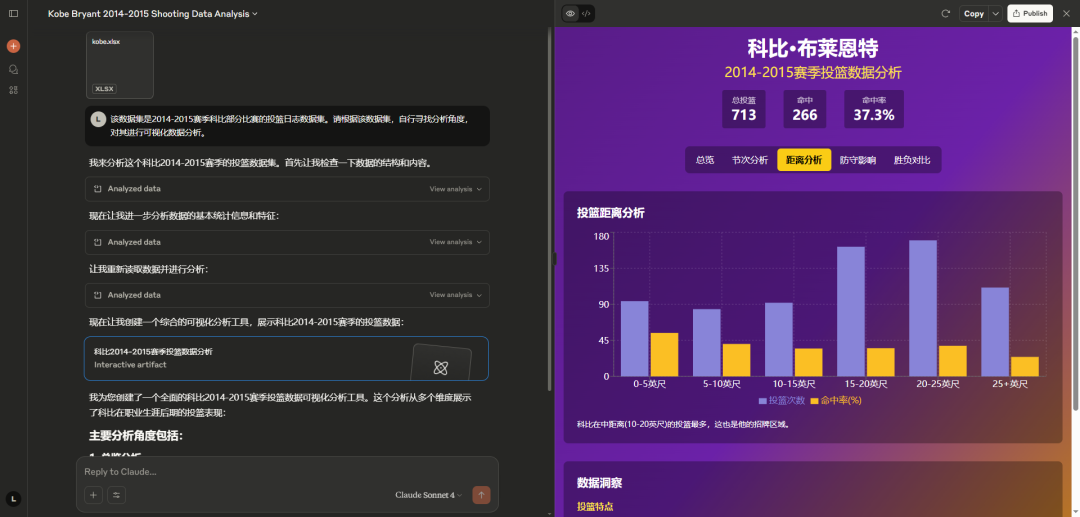Image resolution: width=1080 pixels, height=517 pixels.
Task: Expand first Analyzed data View analysis
Action: [x=455, y=189]
